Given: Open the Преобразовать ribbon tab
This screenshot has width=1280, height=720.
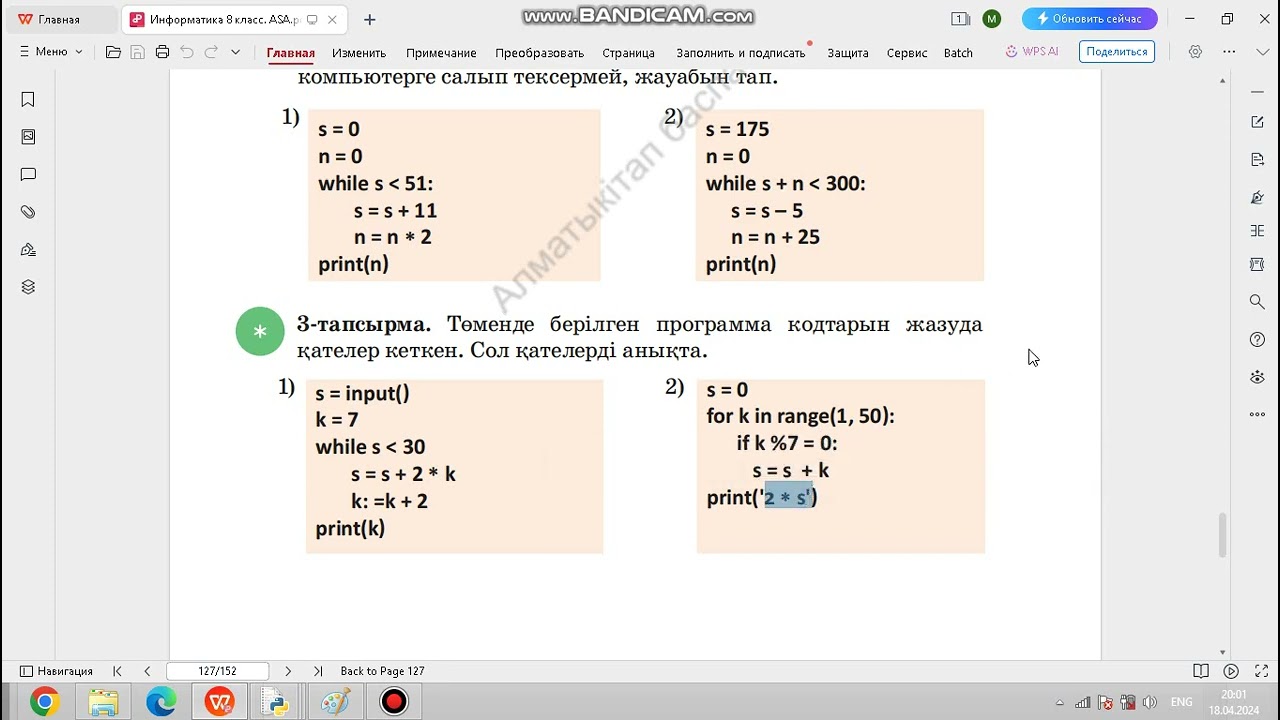Looking at the screenshot, I should 539,53.
